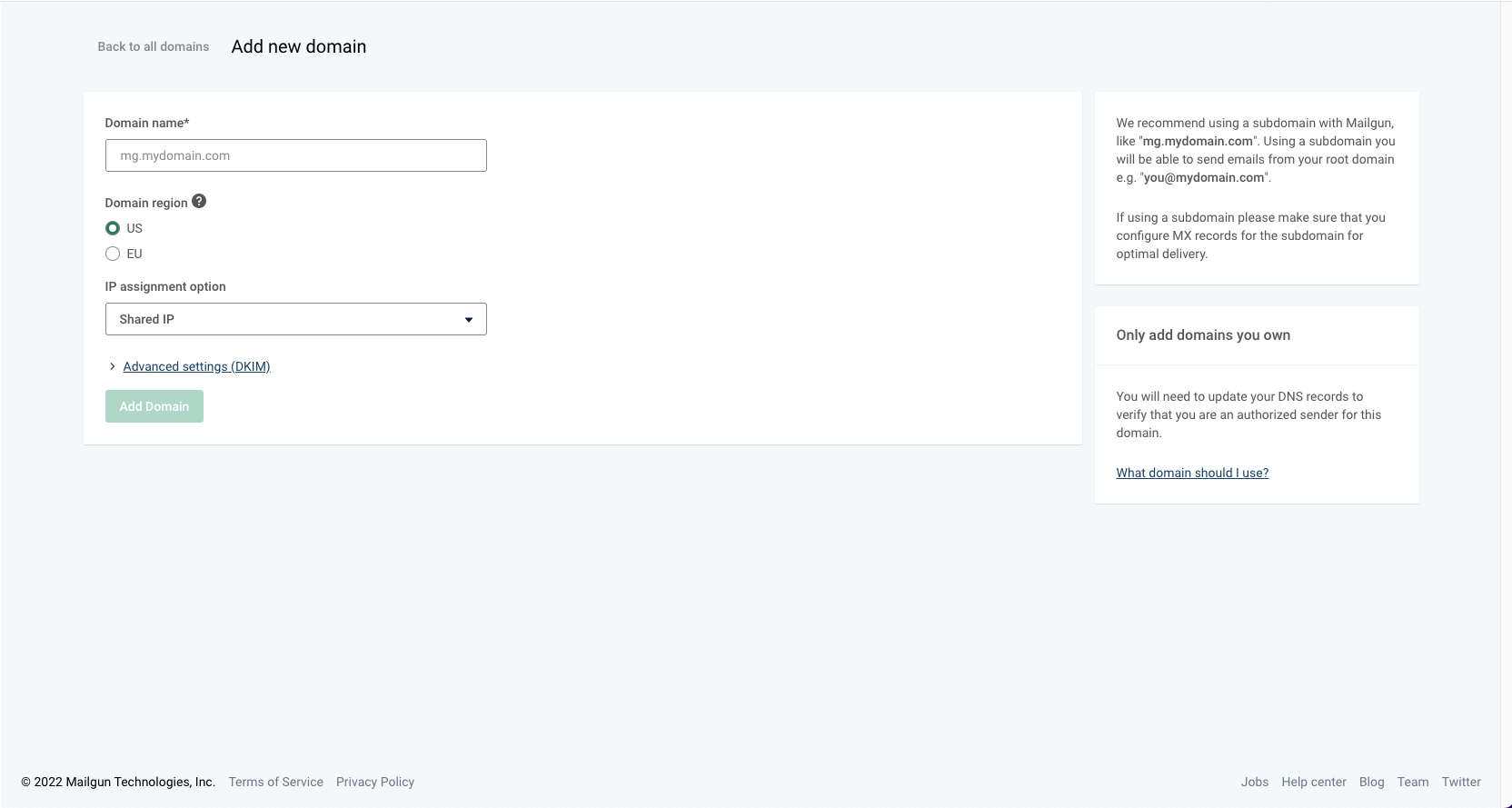Focus the Domain name input field

tap(295, 155)
